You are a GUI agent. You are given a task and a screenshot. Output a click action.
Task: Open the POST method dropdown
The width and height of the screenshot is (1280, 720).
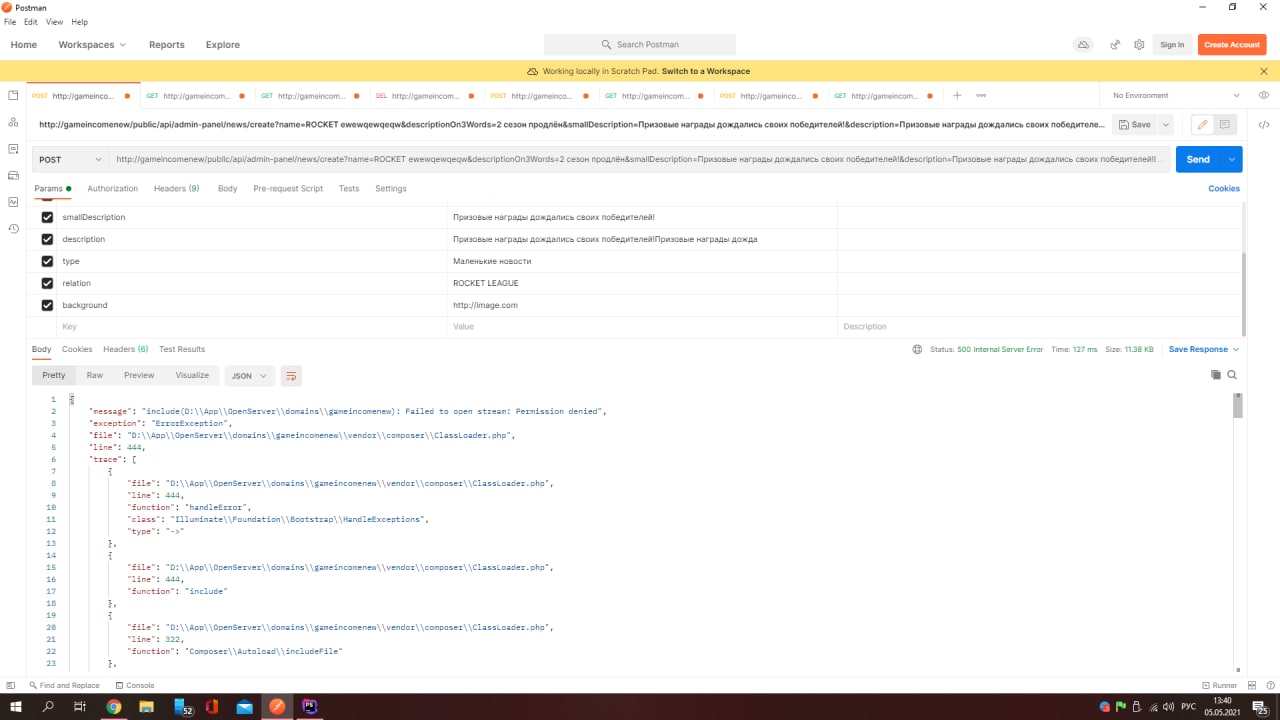pyautogui.click(x=70, y=159)
